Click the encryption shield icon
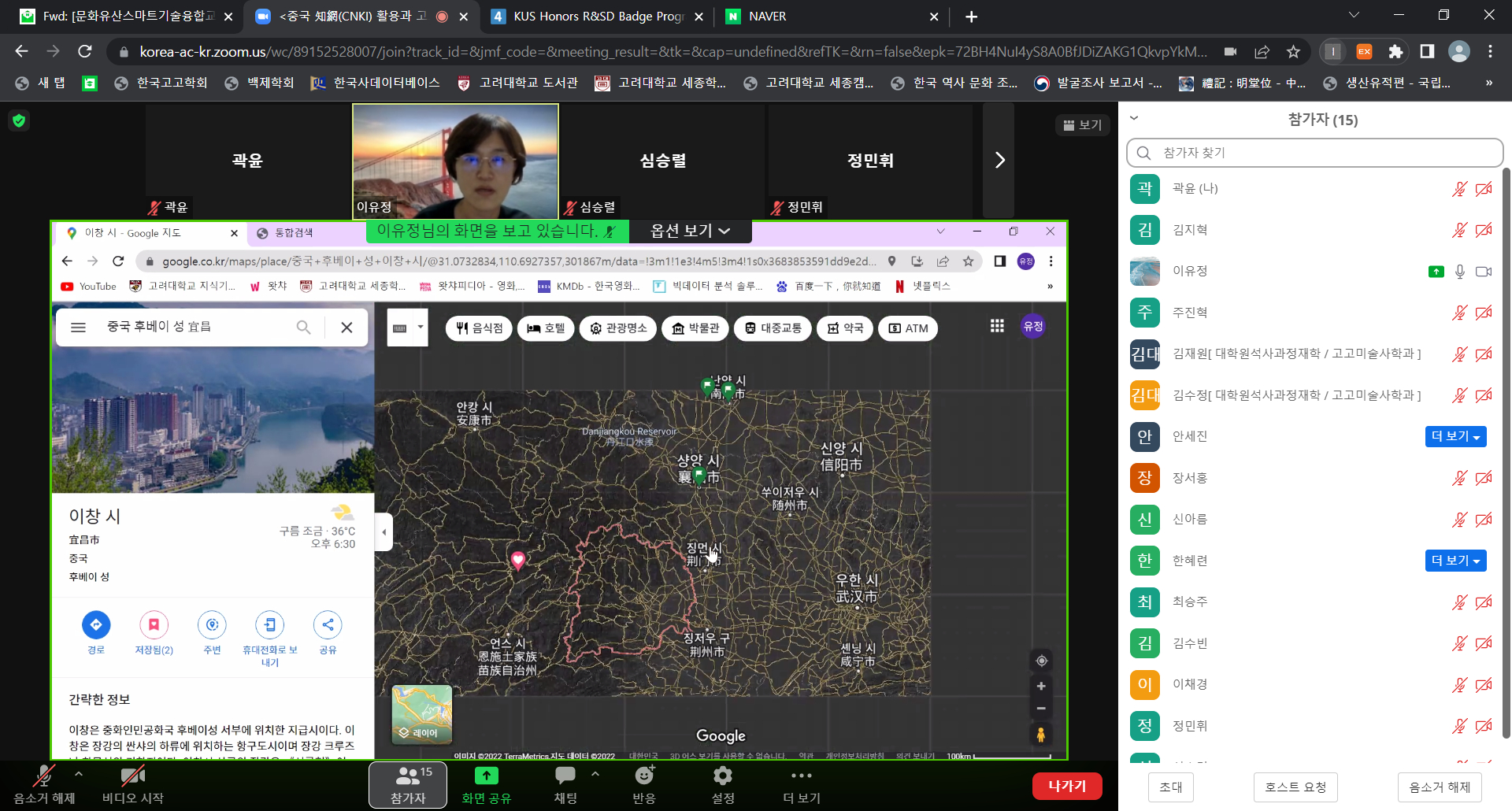Image resolution: width=1512 pixels, height=811 pixels. [19, 120]
